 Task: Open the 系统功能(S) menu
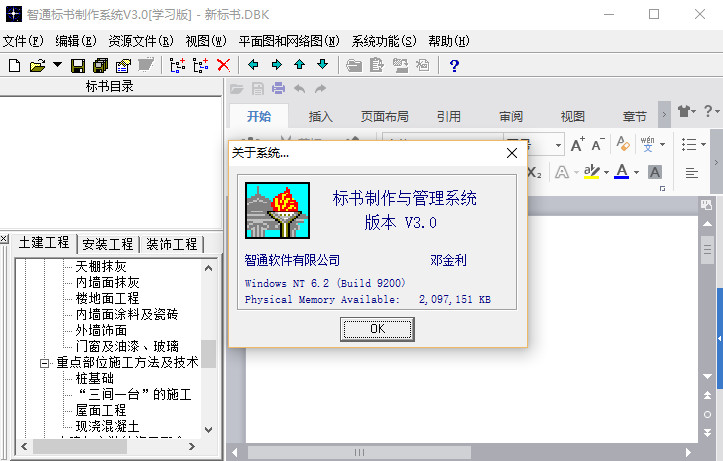(384, 41)
